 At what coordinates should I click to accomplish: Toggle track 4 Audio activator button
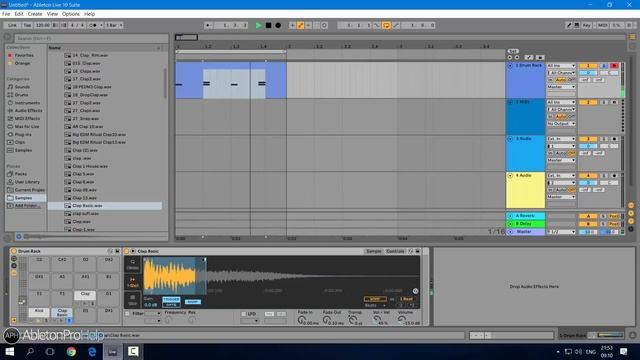[x=588, y=176]
